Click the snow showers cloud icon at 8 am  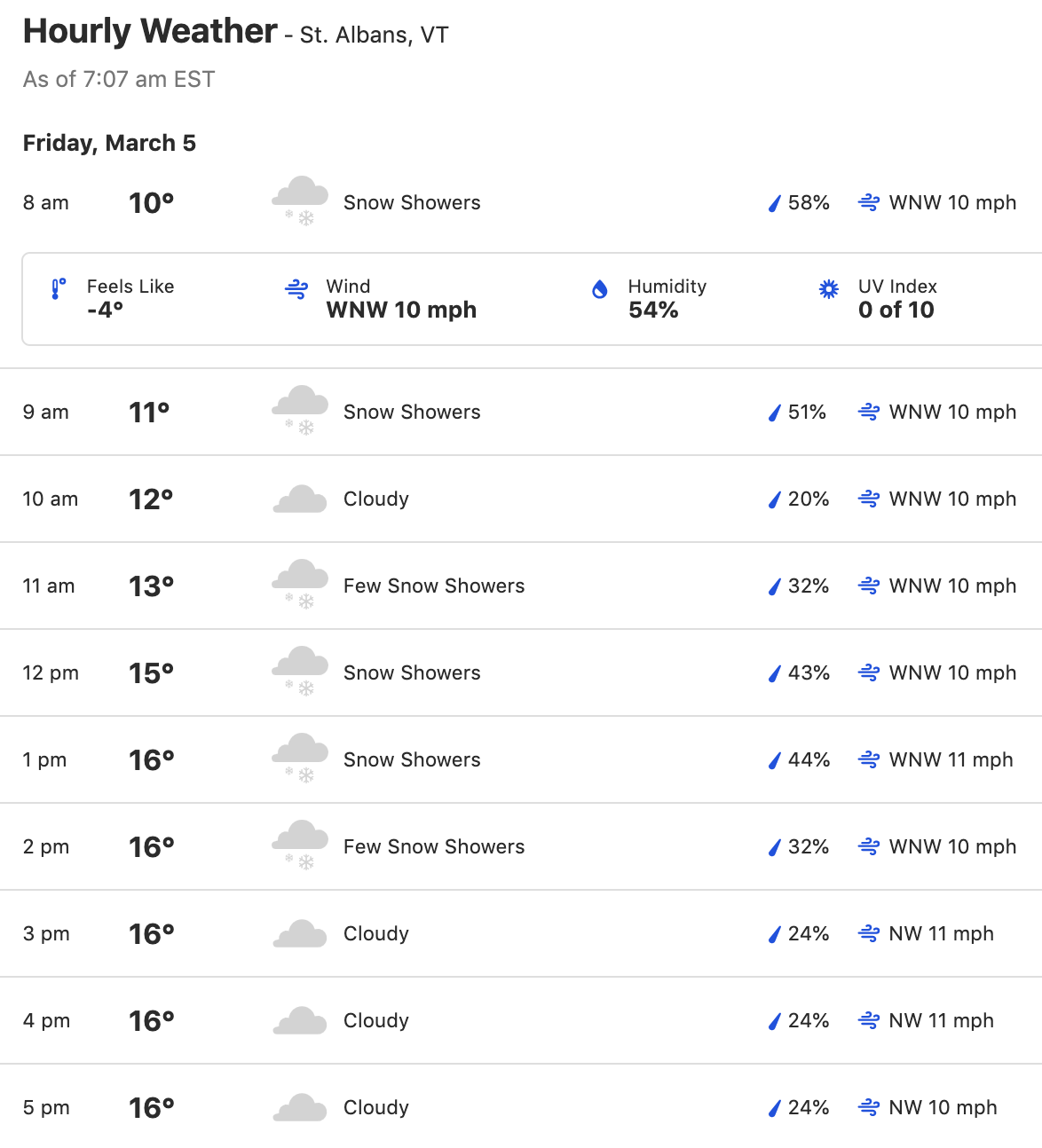coord(300,201)
